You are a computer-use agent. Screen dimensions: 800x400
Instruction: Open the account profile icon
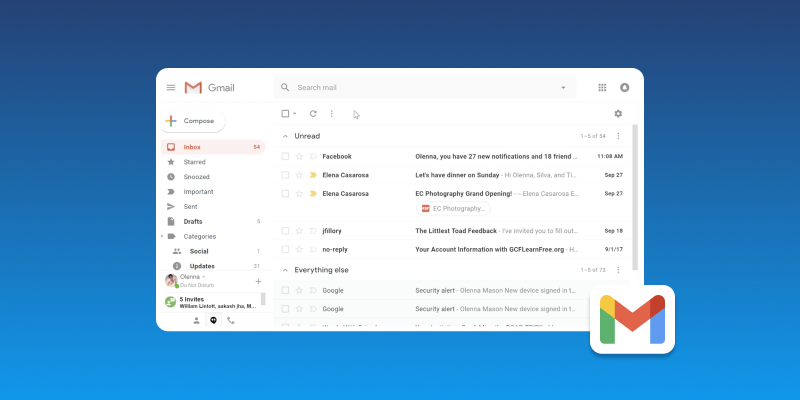coord(624,88)
